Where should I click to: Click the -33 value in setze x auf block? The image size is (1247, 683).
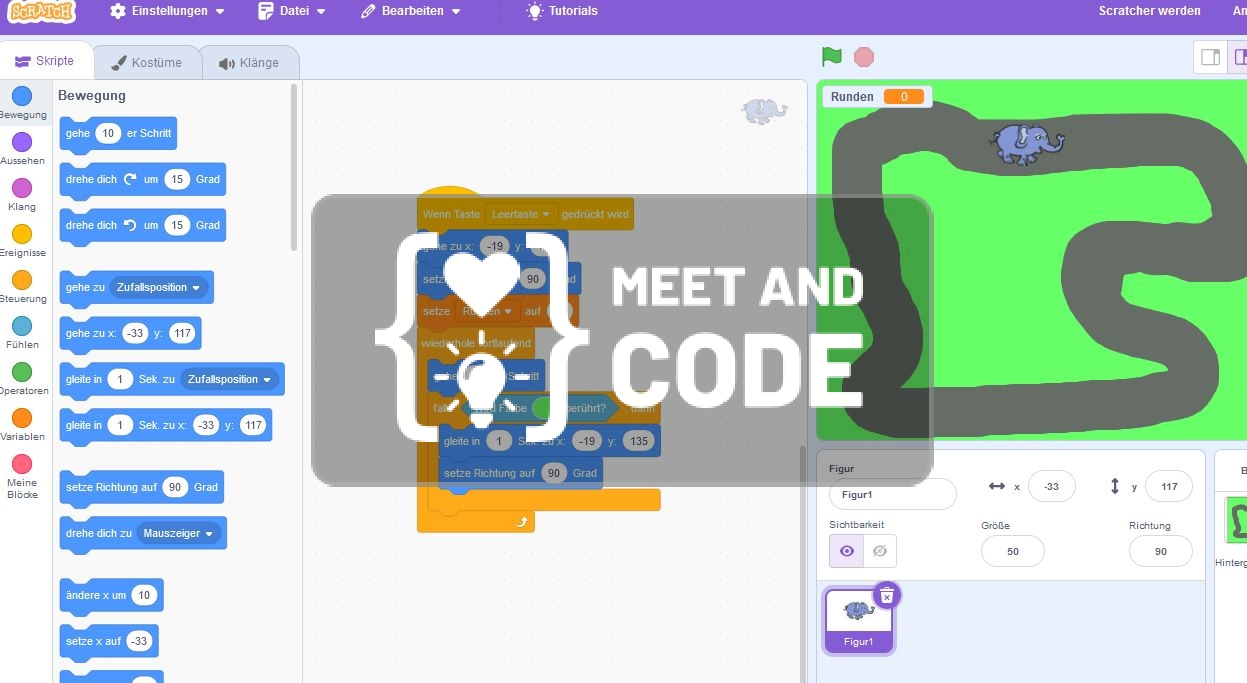pyautogui.click(x=139, y=641)
